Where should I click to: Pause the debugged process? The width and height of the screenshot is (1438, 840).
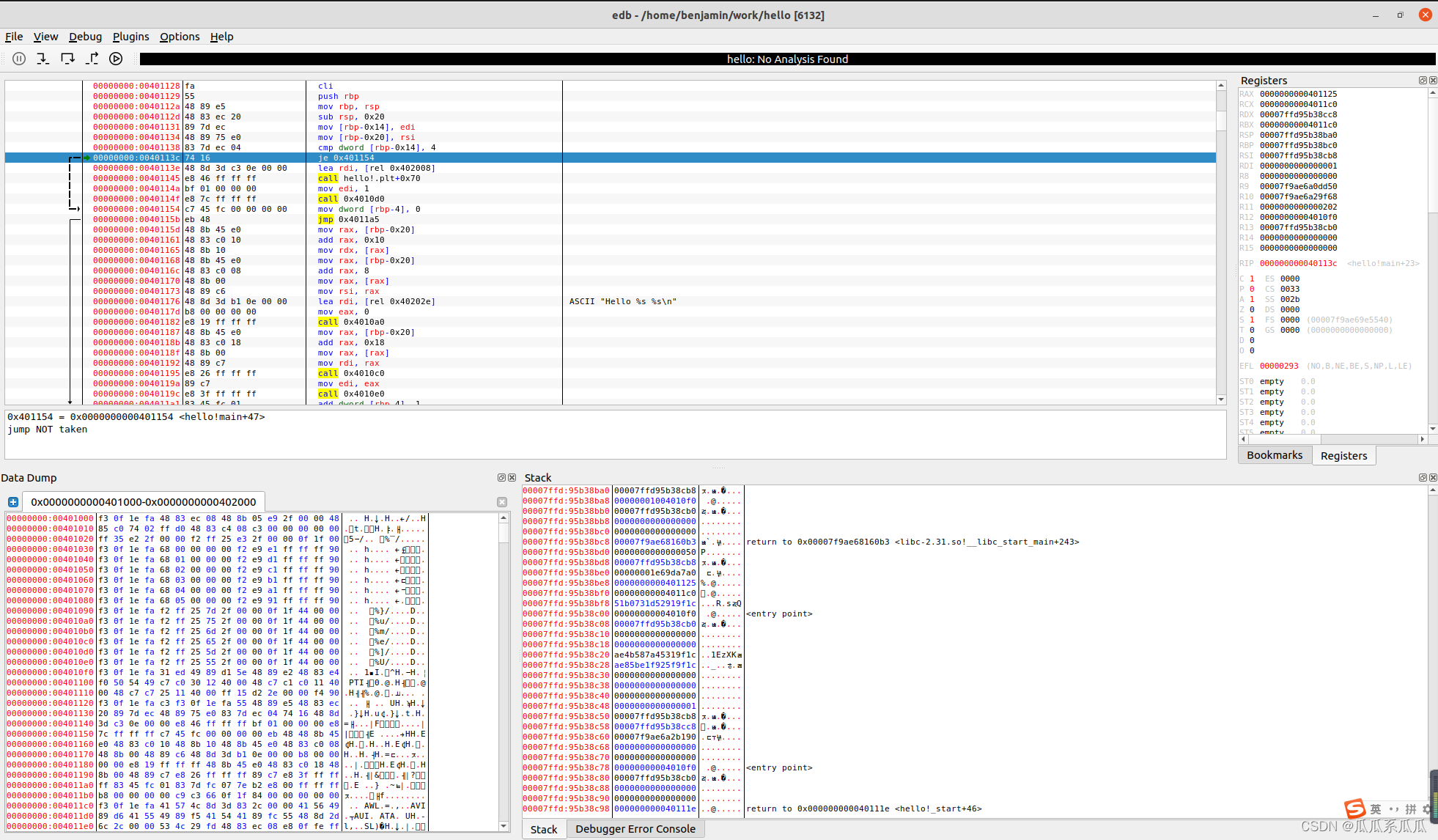coord(19,59)
